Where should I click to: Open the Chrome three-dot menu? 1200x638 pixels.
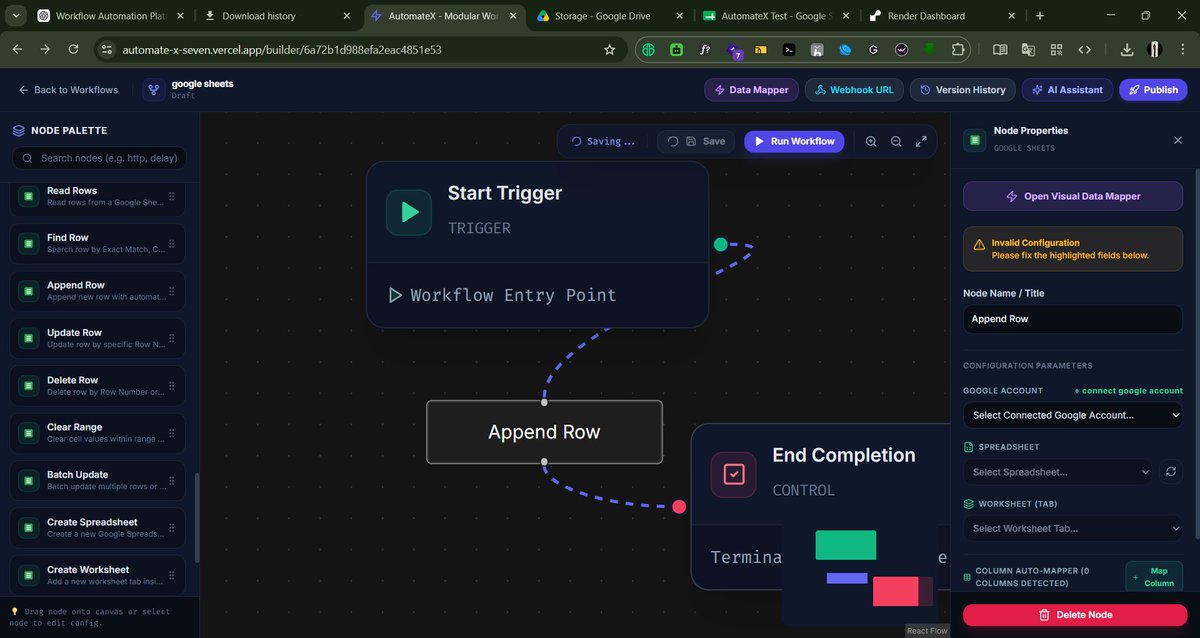coord(1182,49)
